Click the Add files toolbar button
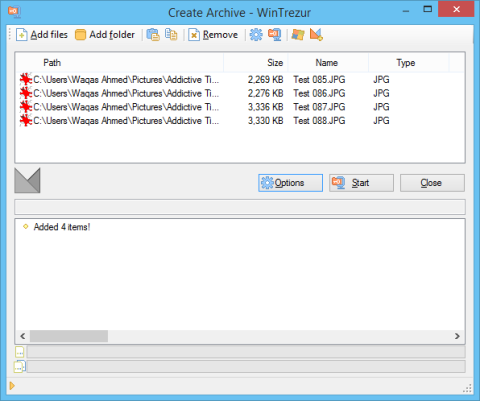Image resolution: width=480 pixels, height=401 pixels. coord(42,35)
